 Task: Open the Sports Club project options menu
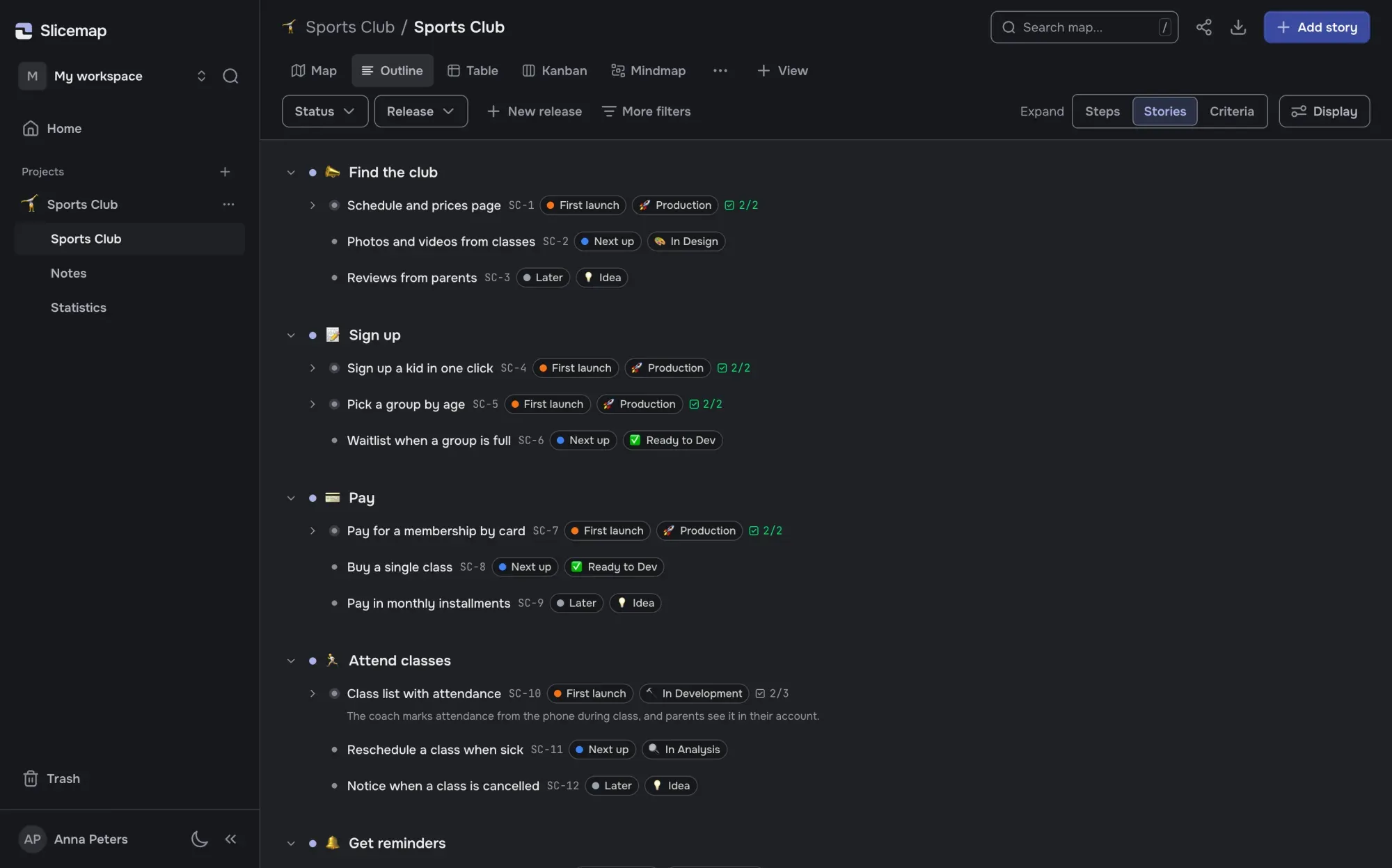coord(228,204)
